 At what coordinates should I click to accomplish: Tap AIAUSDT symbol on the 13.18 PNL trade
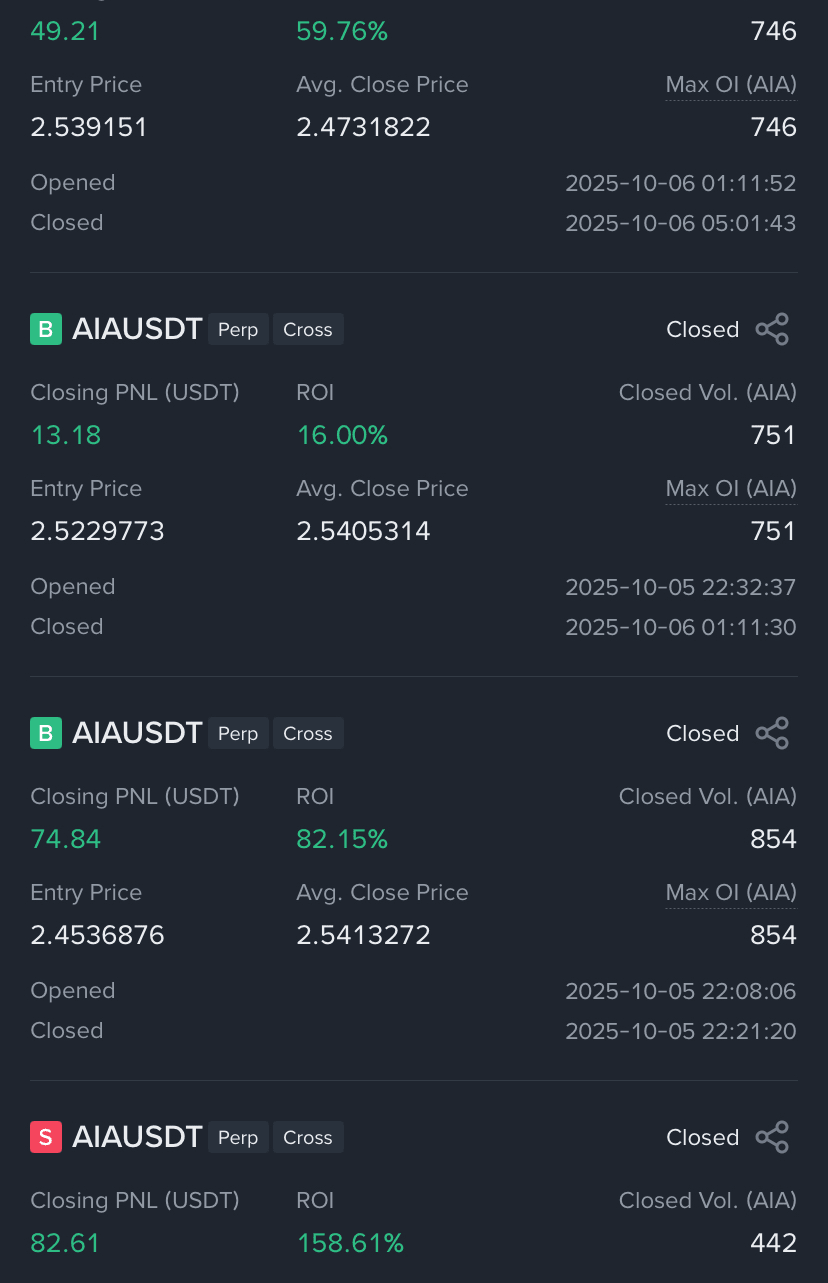coord(137,329)
